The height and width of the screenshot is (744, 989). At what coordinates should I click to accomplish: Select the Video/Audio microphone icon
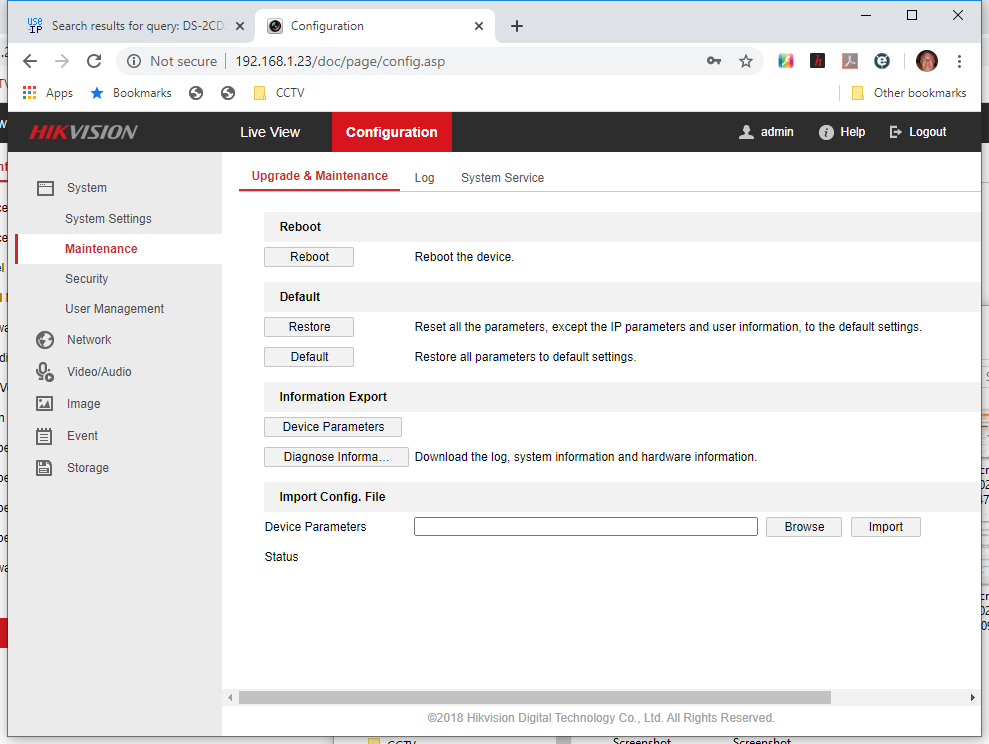pyautogui.click(x=45, y=372)
